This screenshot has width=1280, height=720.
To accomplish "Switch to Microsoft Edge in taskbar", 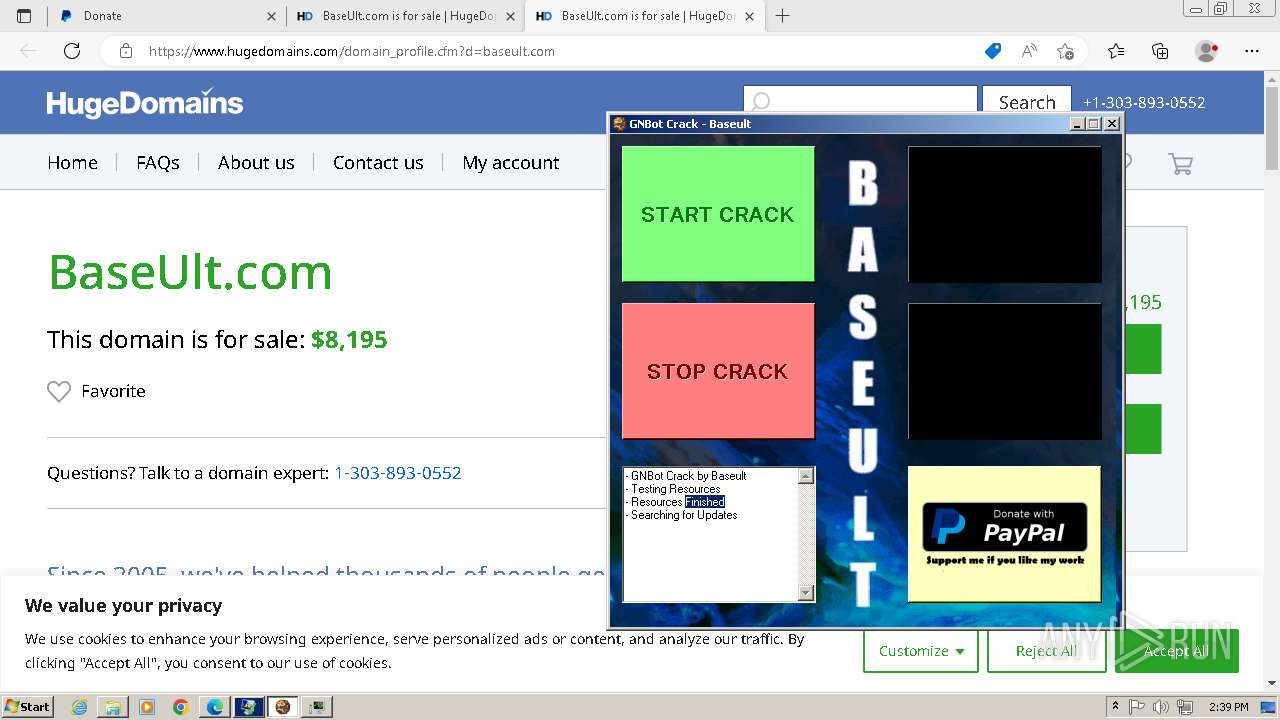I will 215,707.
